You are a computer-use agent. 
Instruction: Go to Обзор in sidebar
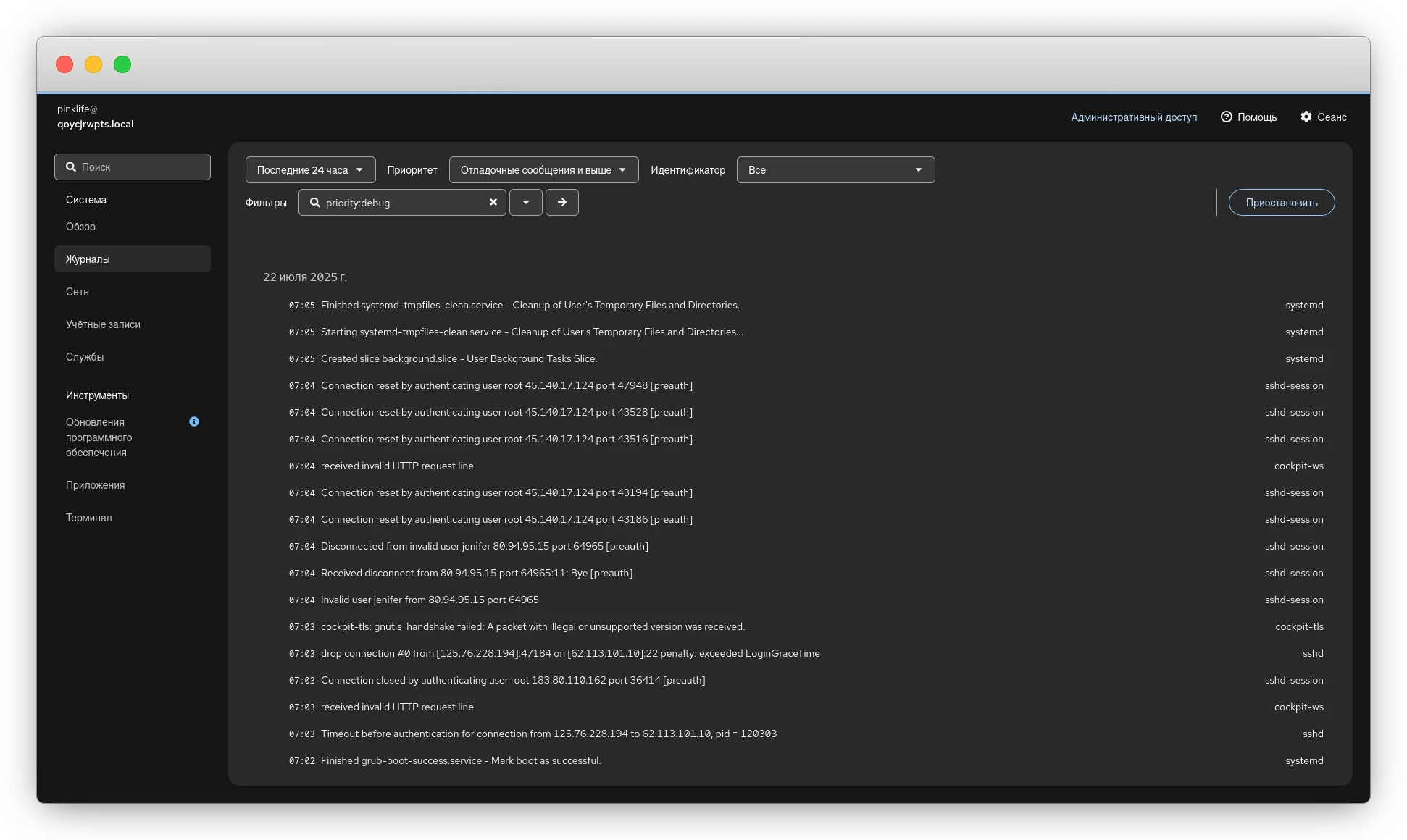(80, 227)
